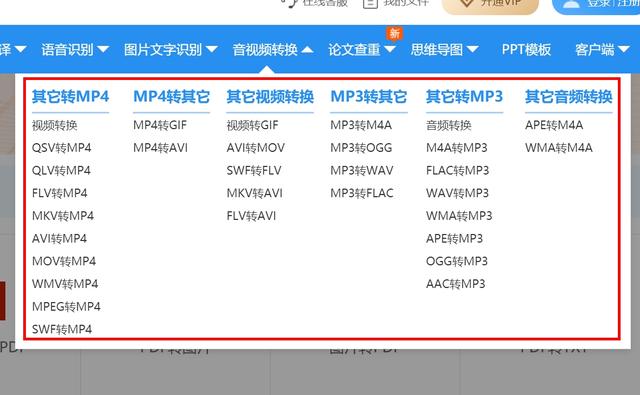Screen dimensions: 640x395
Task: Open the 我的文件 file icon
Action: [x=370, y=3]
